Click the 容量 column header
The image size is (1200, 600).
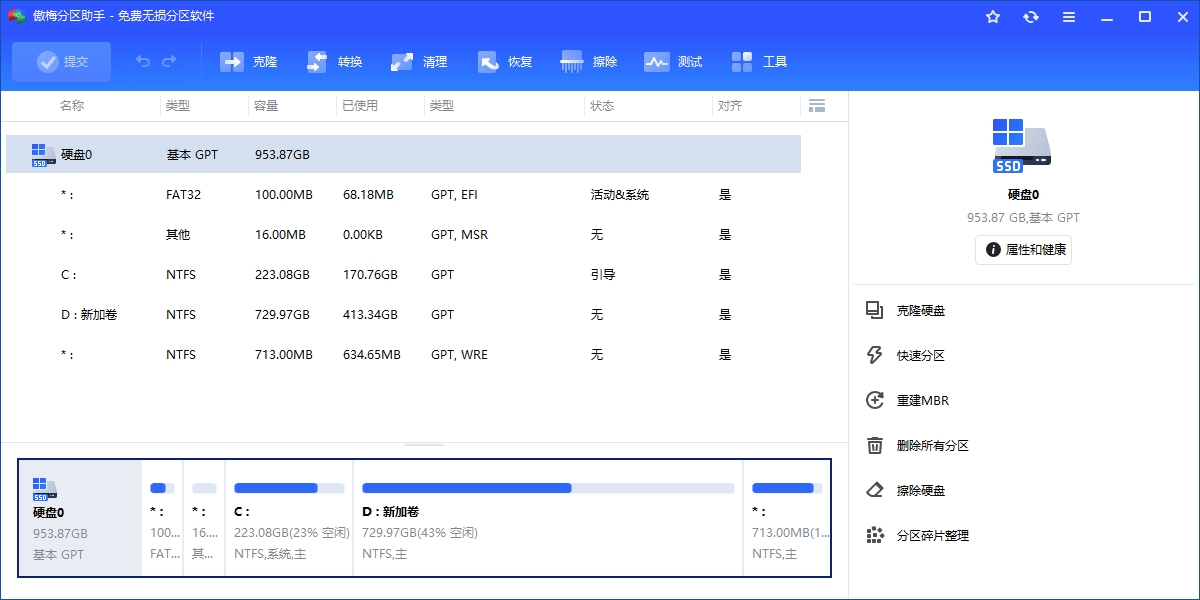(x=267, y=106)
